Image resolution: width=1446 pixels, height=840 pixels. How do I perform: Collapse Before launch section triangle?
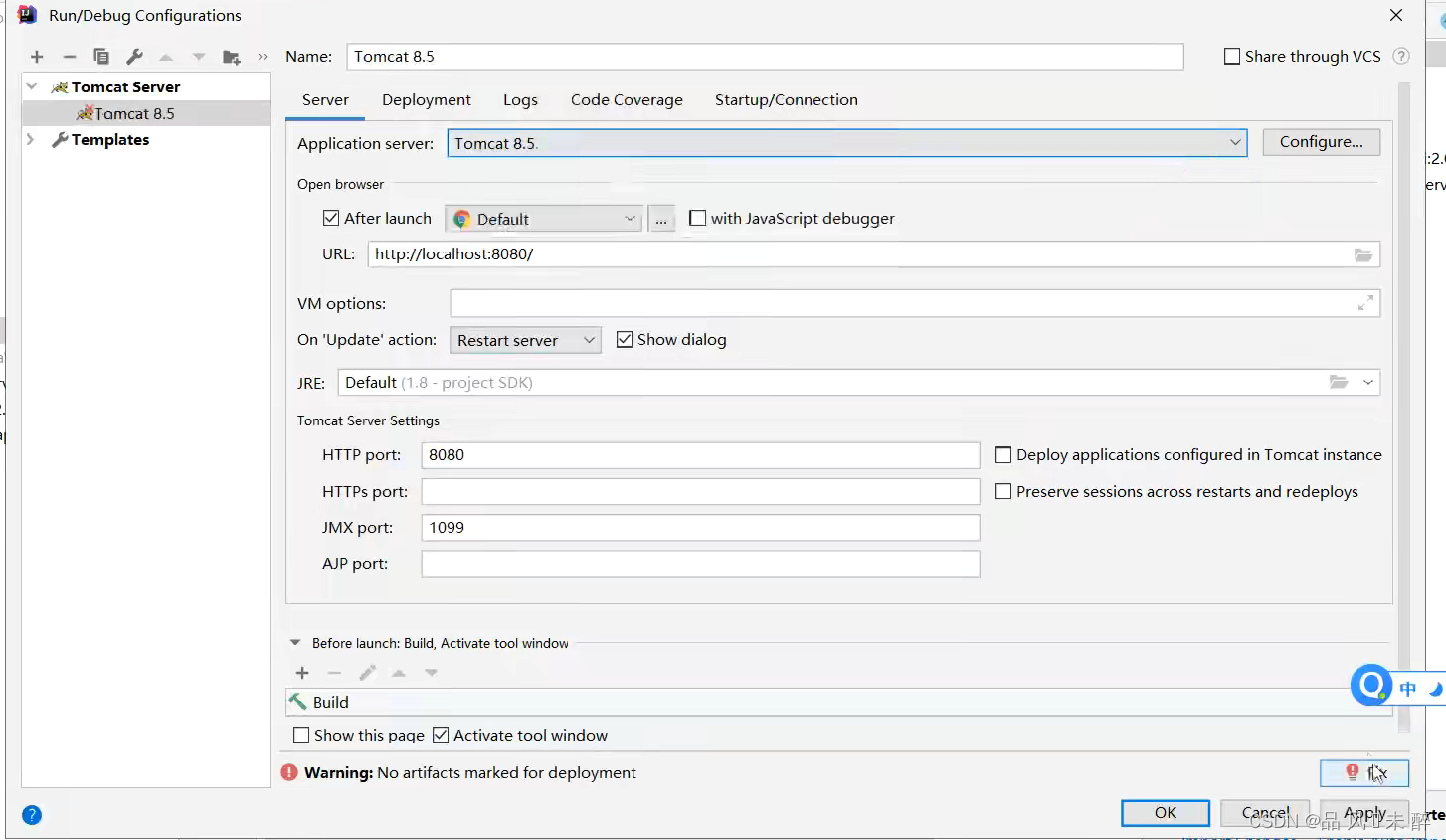(x=295, y=643)
